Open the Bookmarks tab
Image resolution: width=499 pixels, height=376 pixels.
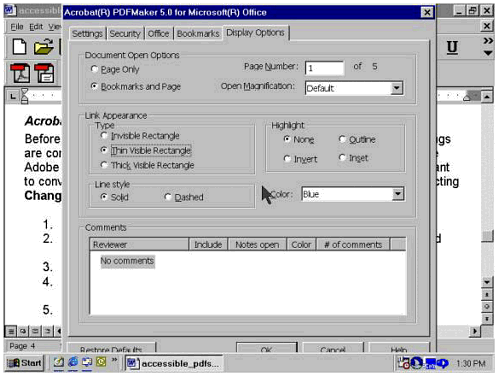coord(198,34)
